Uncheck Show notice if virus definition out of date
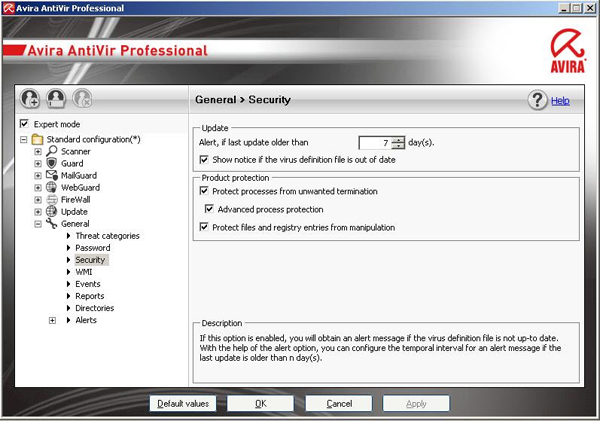 tap(204, 159)
